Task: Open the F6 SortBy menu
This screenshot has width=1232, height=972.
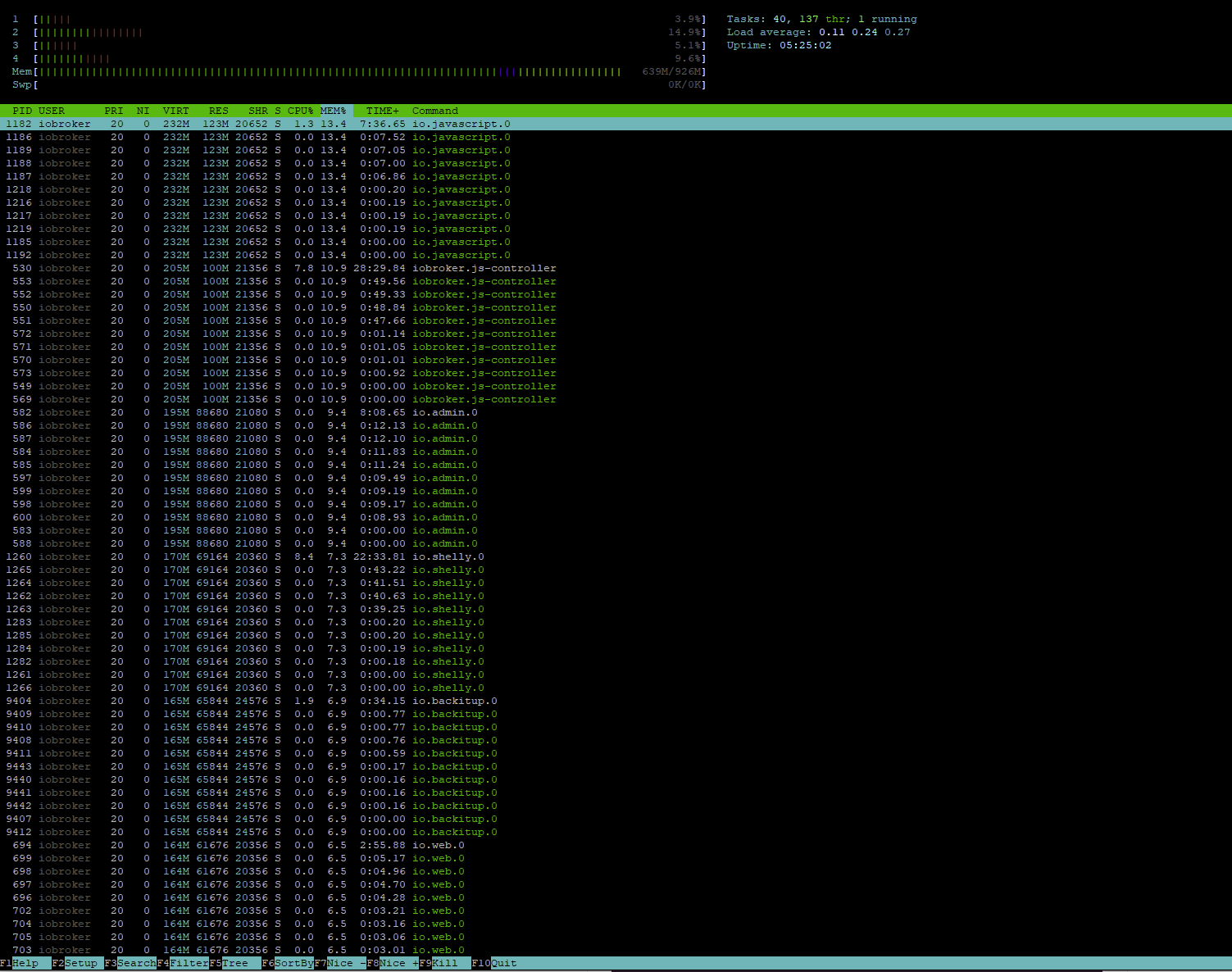Action: pyautogui.click(x=288, y=963)
